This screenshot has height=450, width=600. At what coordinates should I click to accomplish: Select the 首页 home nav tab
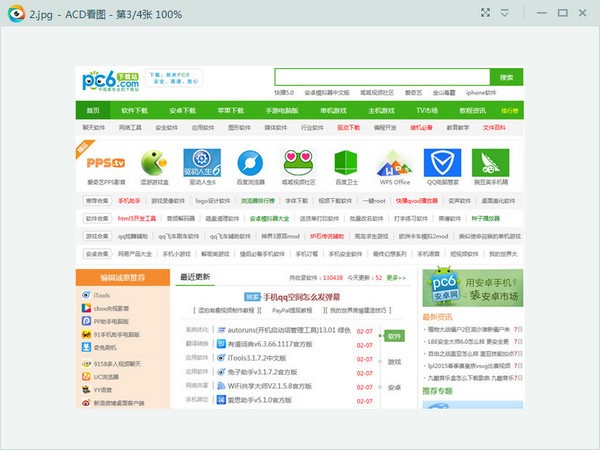click(x=93, y=110)
